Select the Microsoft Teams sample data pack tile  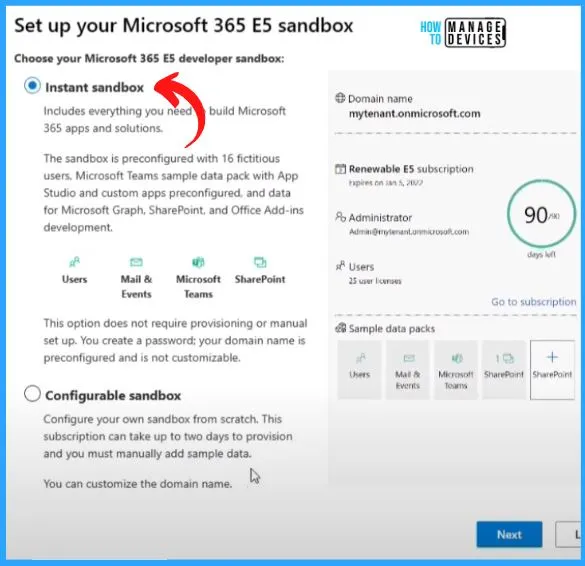tap(456, 370)
